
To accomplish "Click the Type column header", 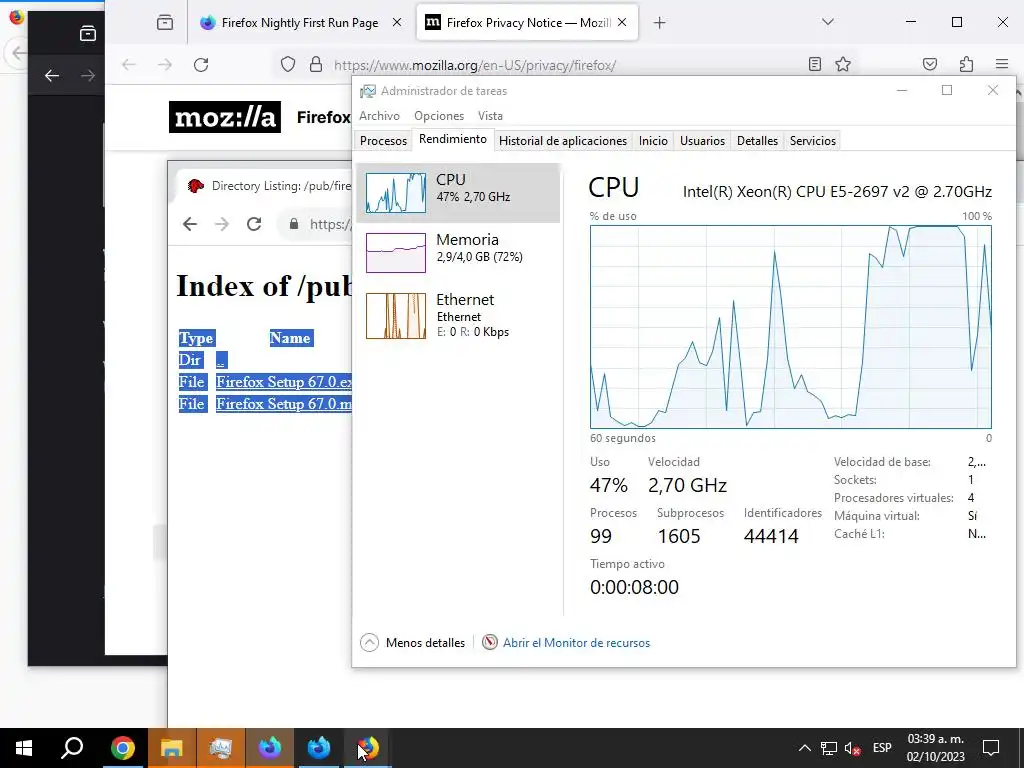I will pos(196,338).
